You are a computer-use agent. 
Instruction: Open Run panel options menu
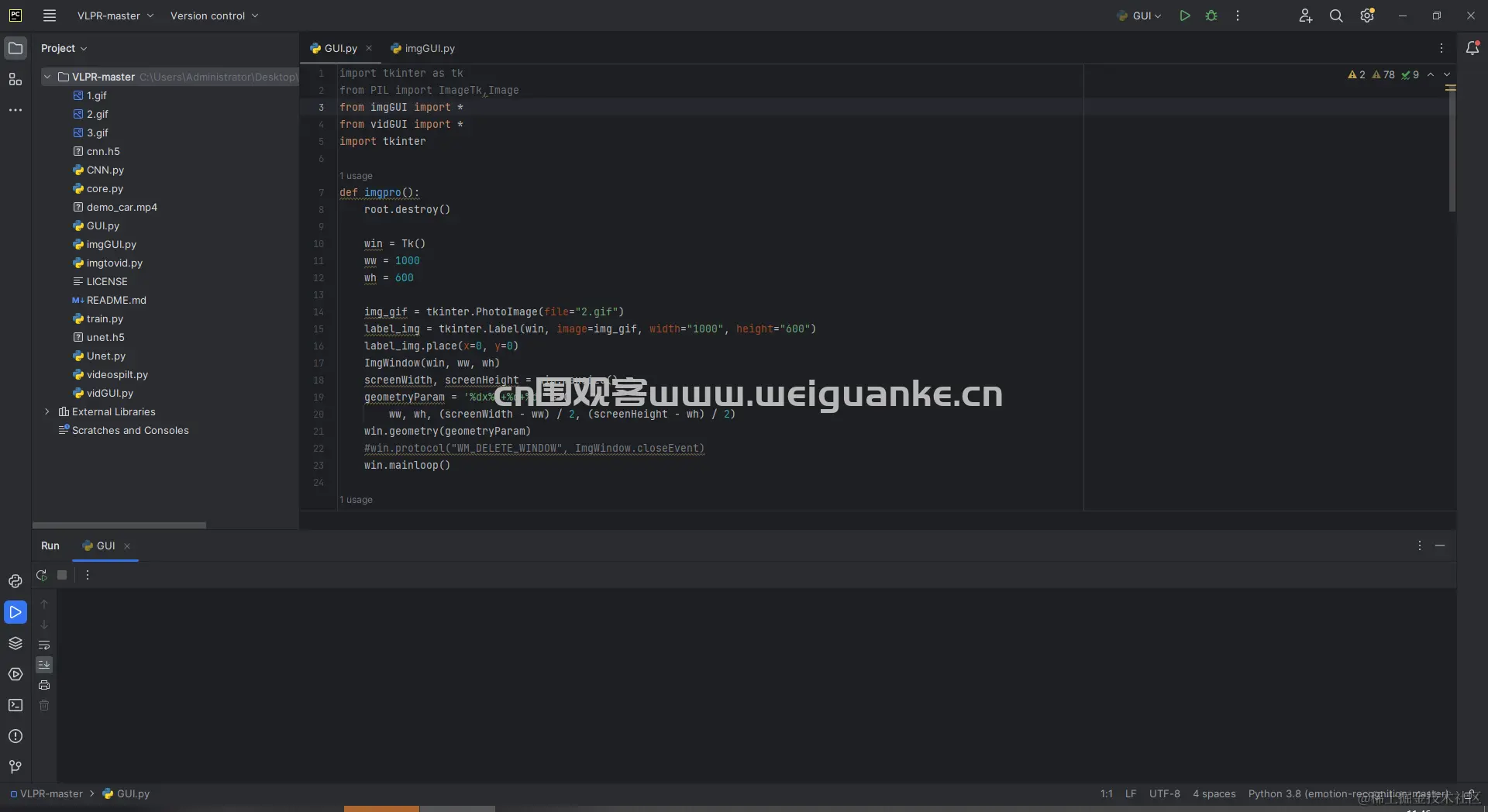(1420, 545)
